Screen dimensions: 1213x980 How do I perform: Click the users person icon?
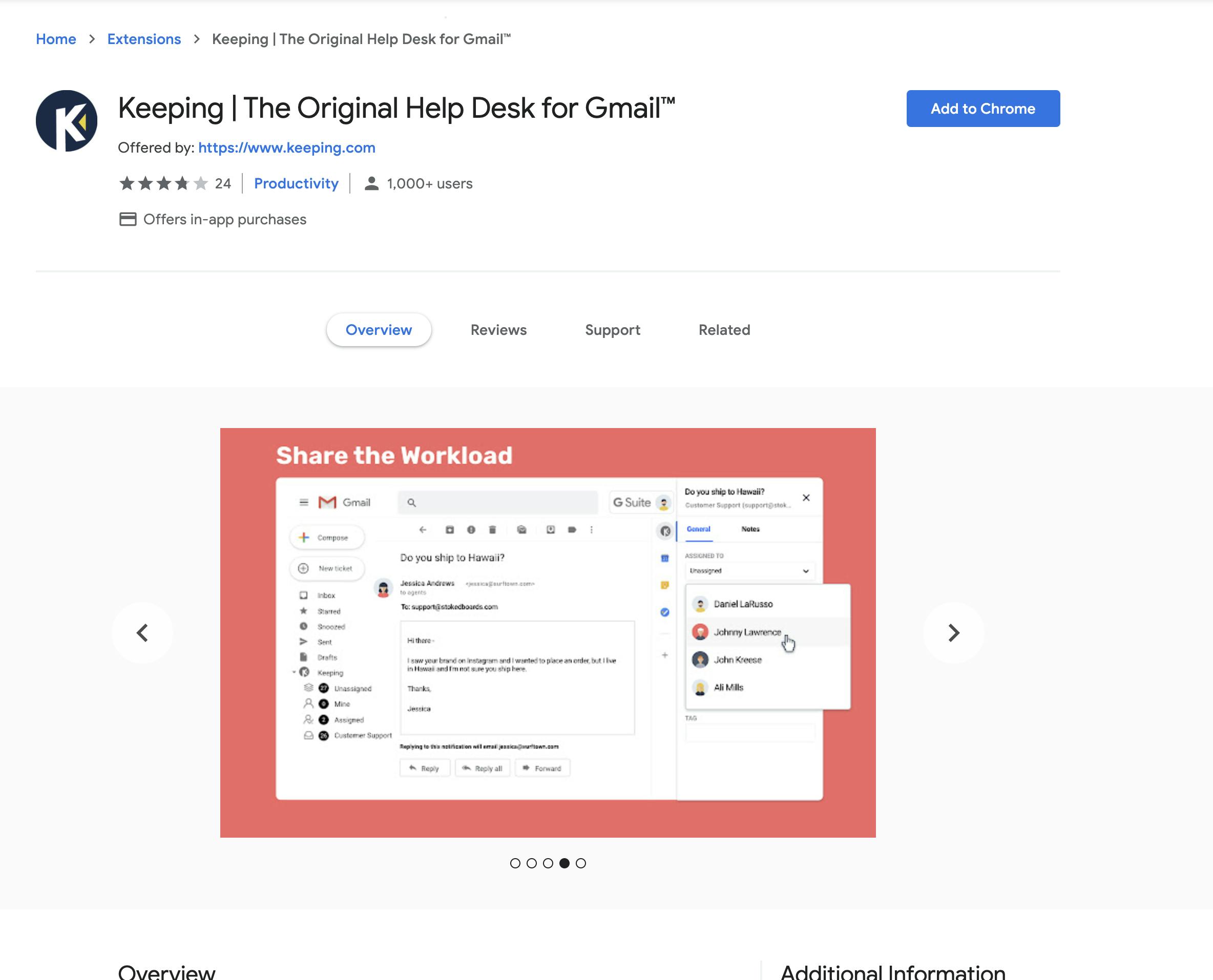tap(371, 183)
